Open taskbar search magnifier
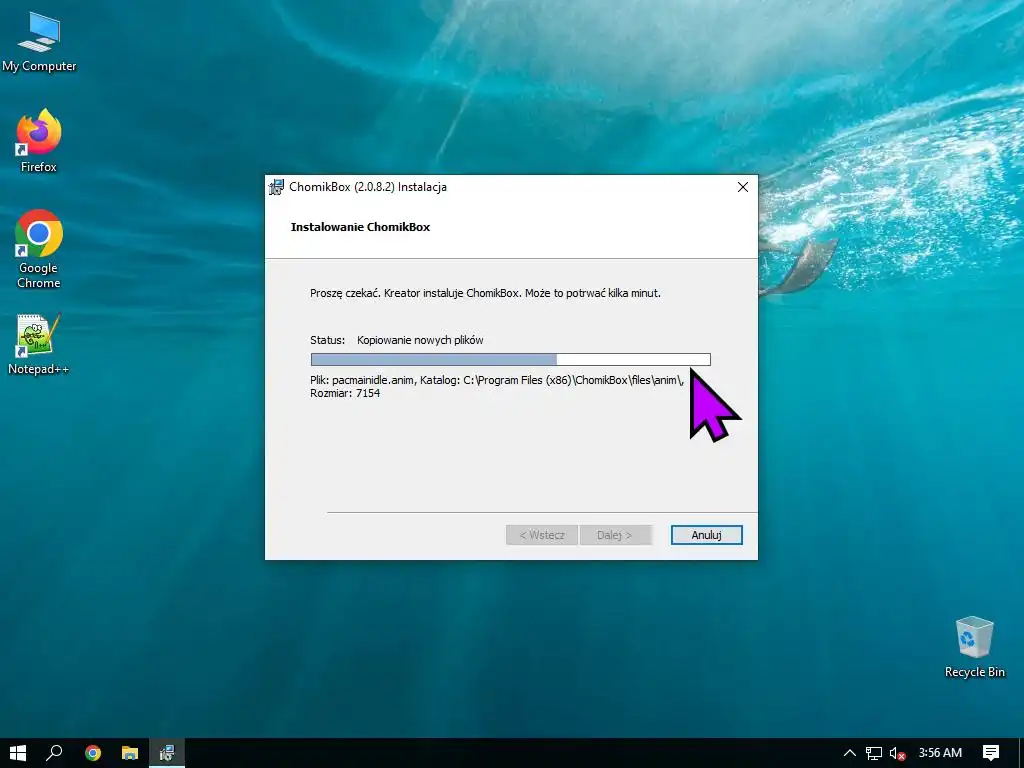This screenshot has width=1024, height=768. click(x=54, y=753)
